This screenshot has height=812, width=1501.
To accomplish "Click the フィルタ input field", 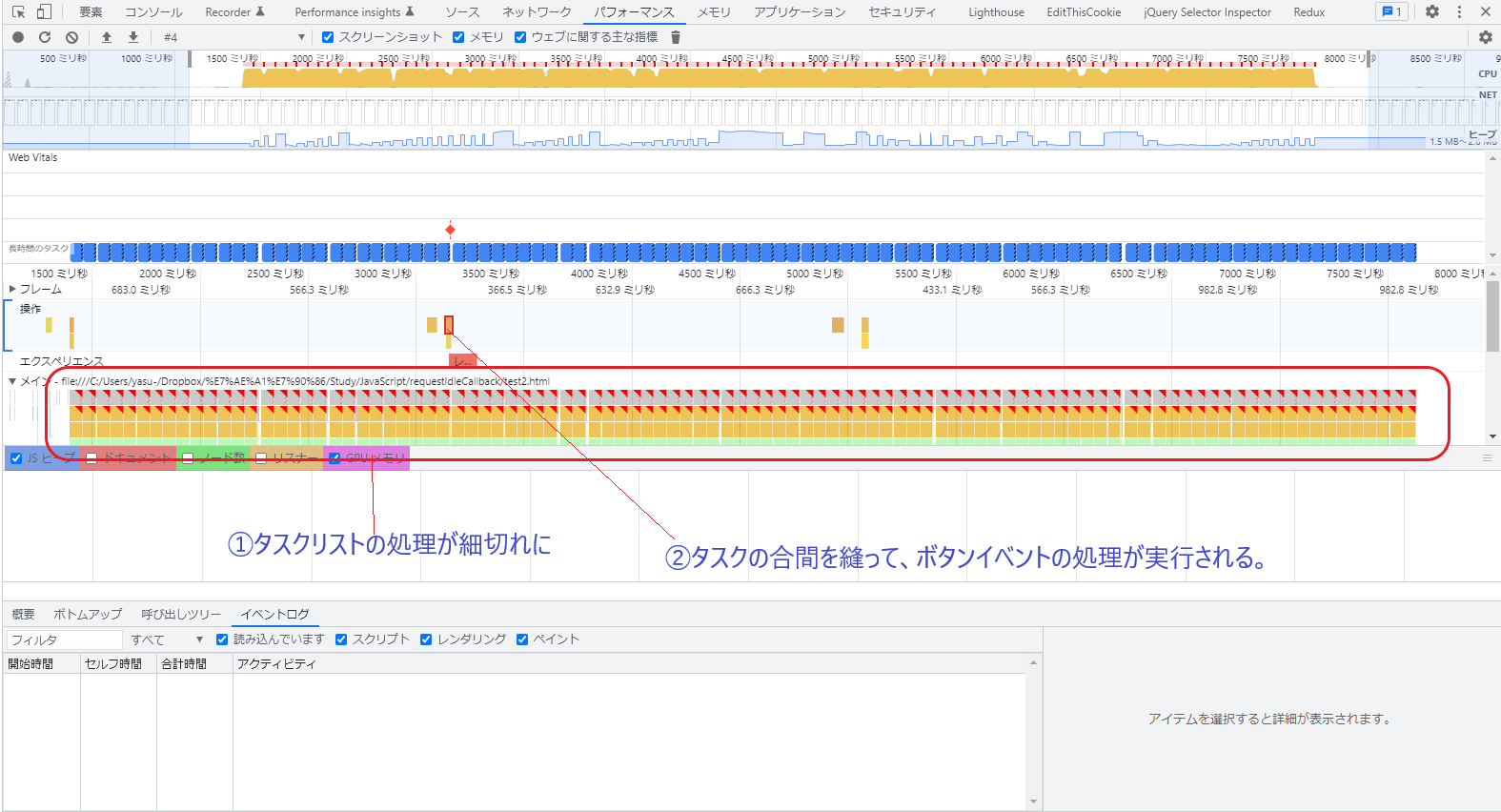I will pos(65,639).
